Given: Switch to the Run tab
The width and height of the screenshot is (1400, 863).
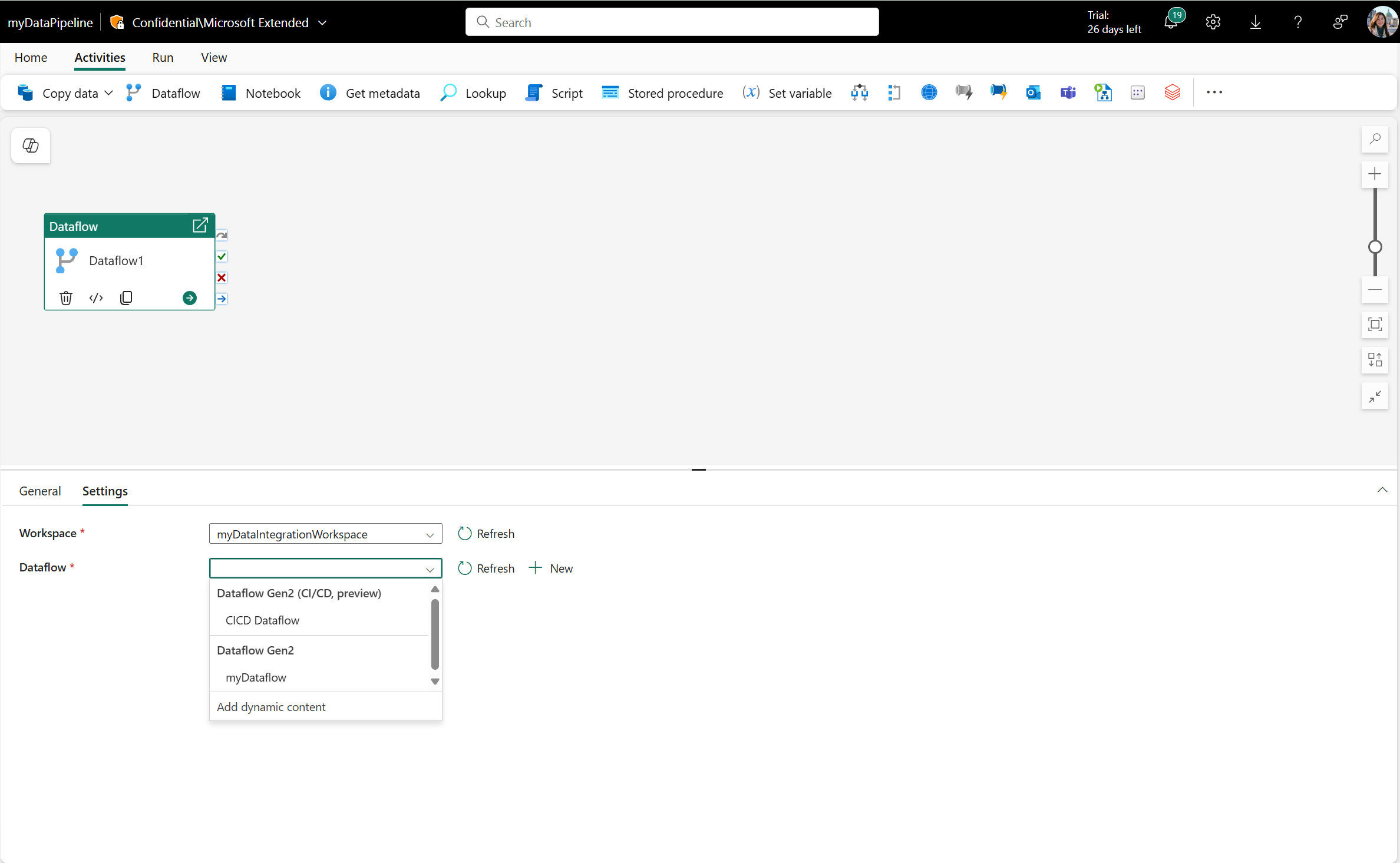Looking at the screenshot, I should (163, 57).
